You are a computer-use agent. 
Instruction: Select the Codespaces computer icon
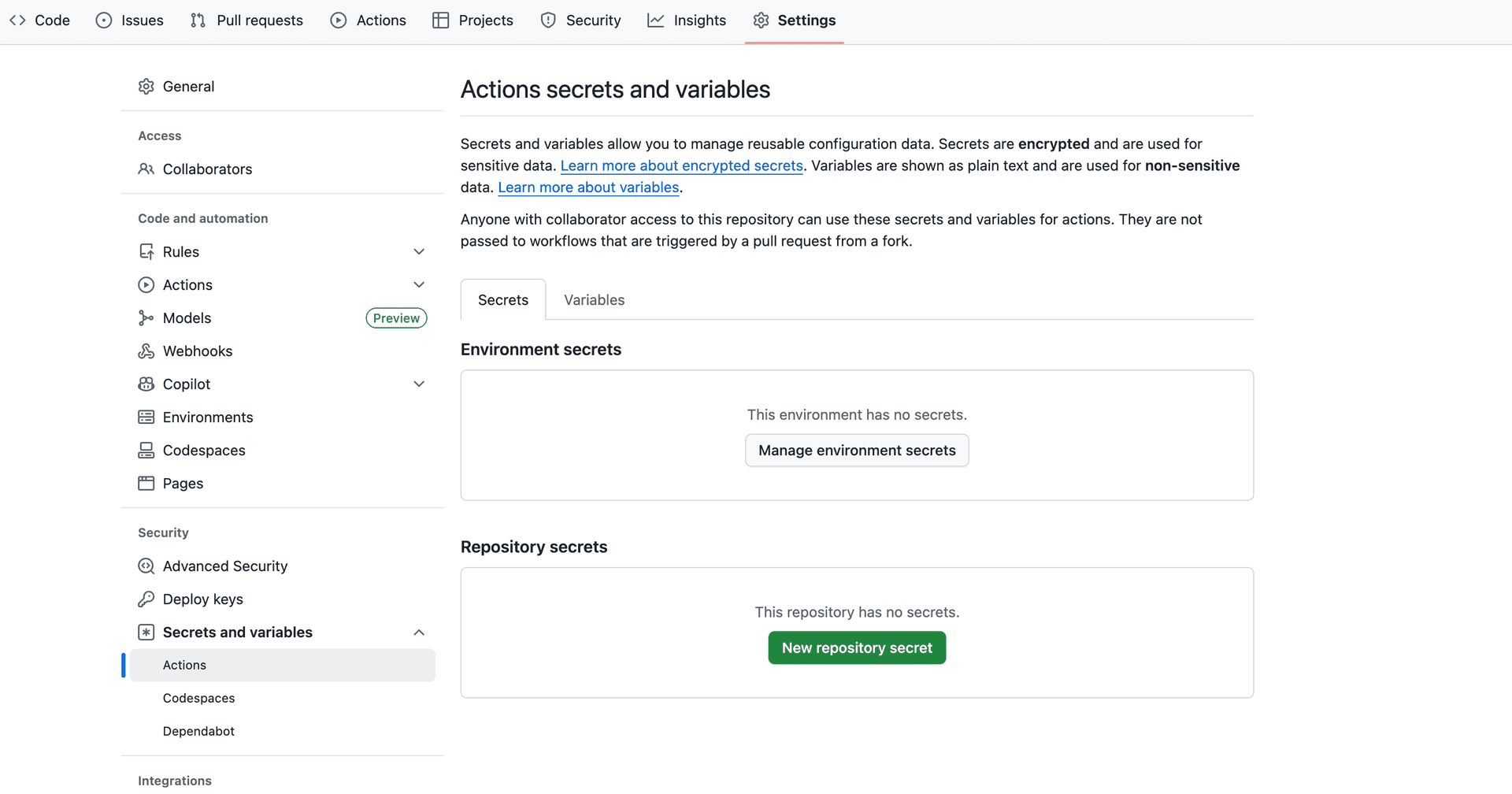[146, 450]
